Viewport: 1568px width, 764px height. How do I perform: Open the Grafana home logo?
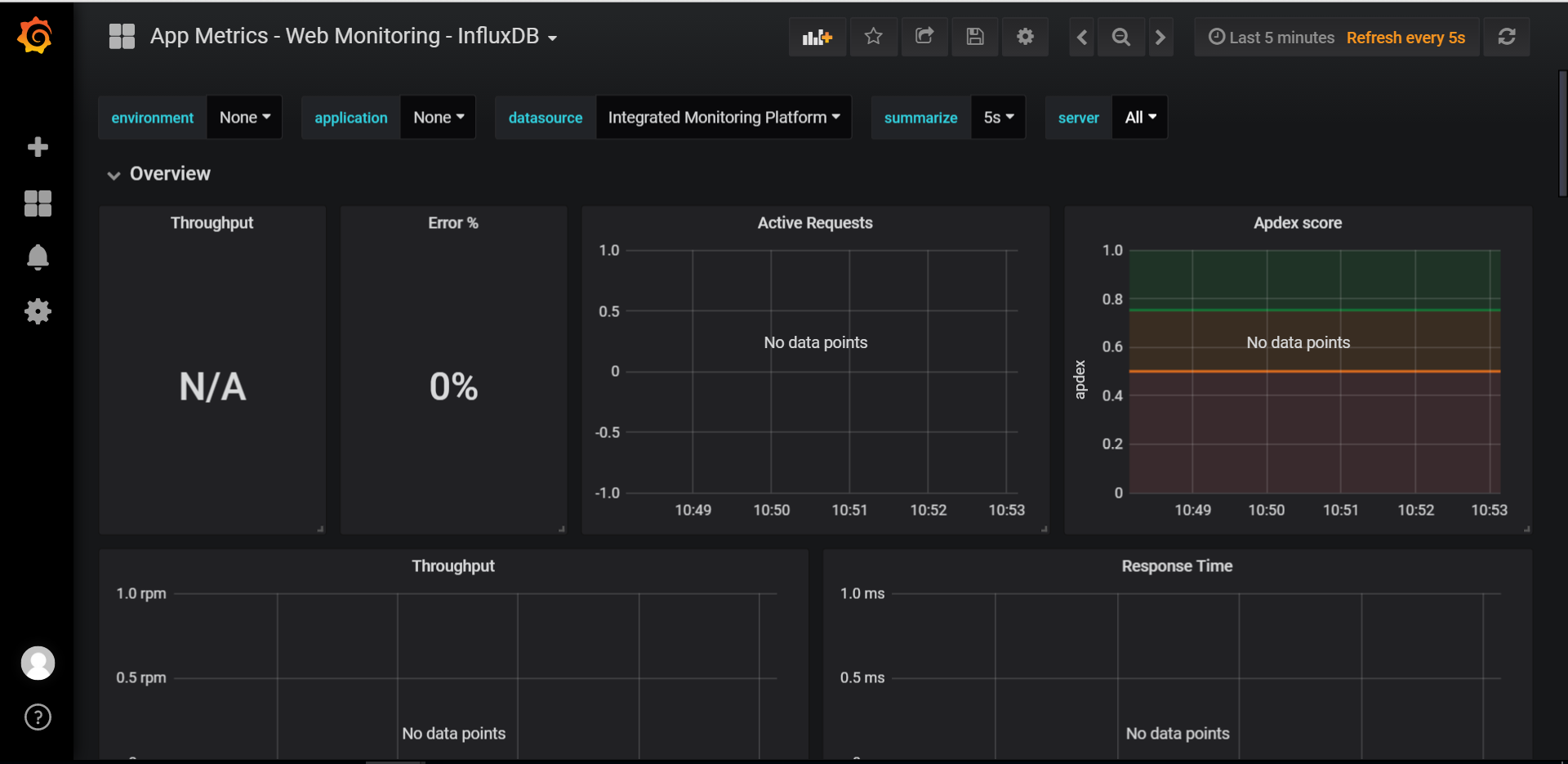tap(35, 36)
